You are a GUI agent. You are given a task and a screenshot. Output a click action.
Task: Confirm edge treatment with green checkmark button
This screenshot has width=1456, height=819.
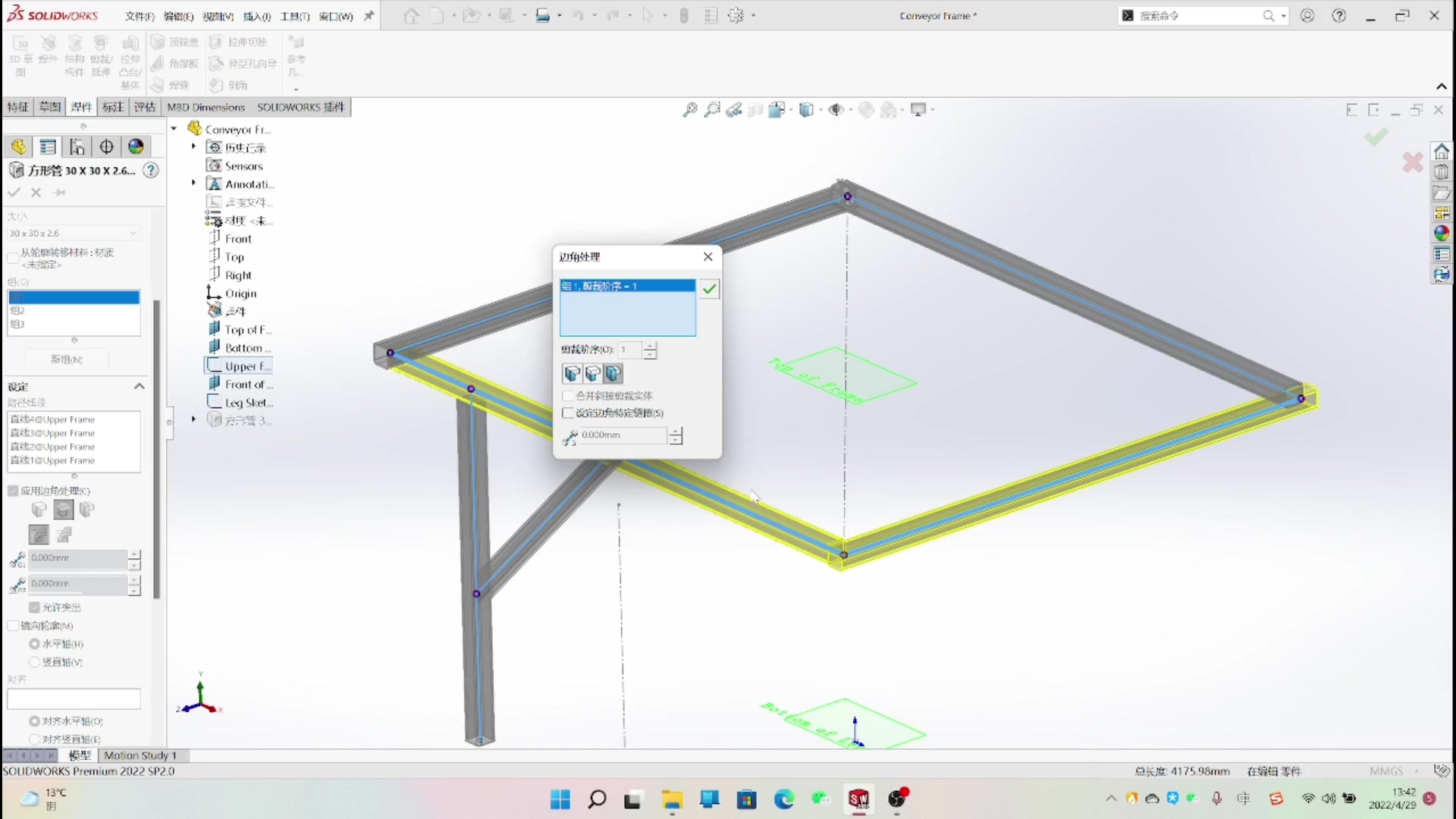pos(709,288)
